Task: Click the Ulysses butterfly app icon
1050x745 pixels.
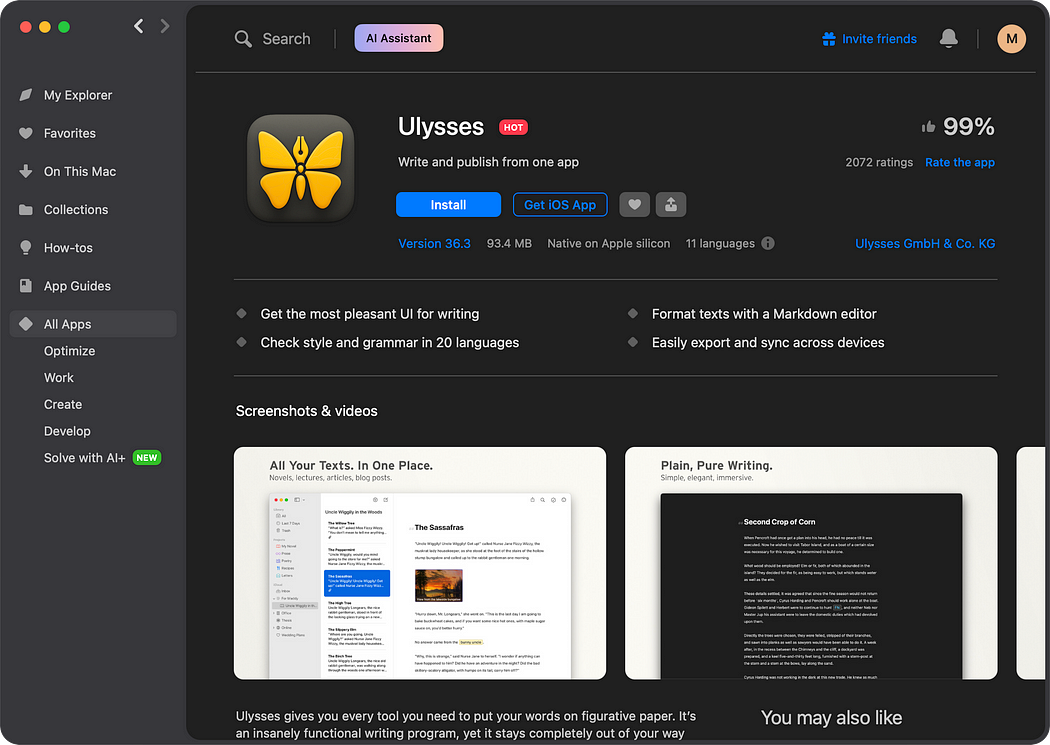Action: tap(300, 167)
